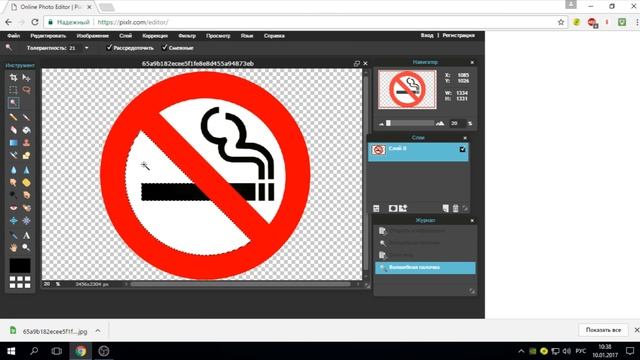Select the Clone Stamp tool
This screenshot has width=640, height=360.
(x=27, y=143)
